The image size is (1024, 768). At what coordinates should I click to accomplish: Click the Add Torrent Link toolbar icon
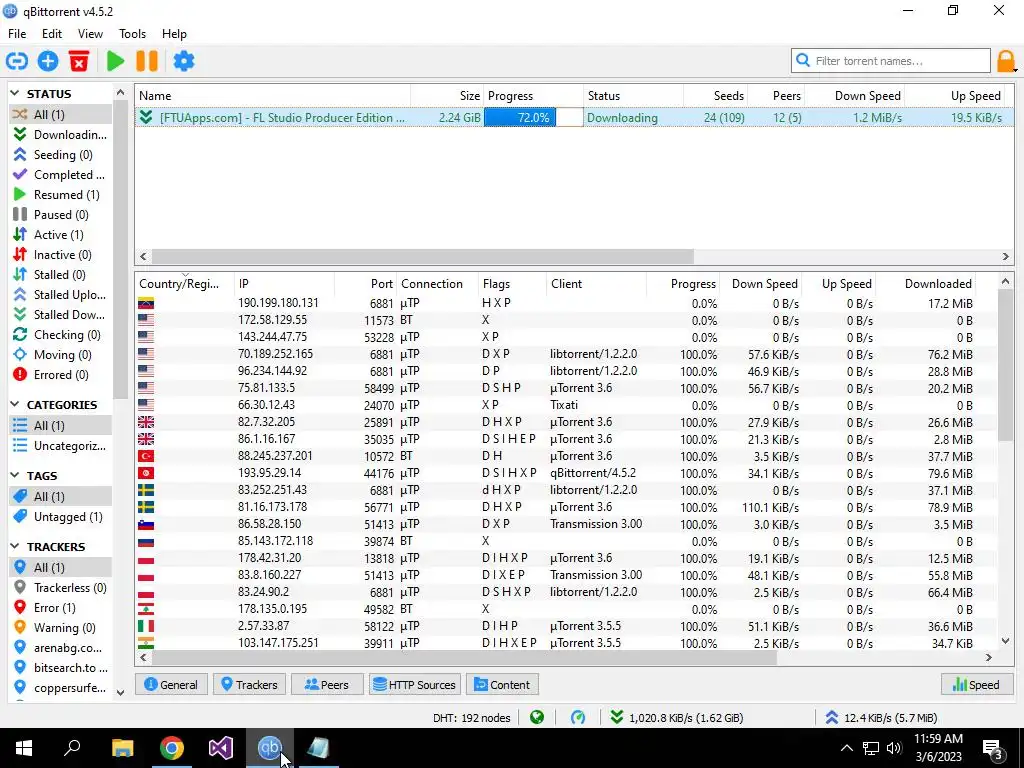tap(17, 61)
